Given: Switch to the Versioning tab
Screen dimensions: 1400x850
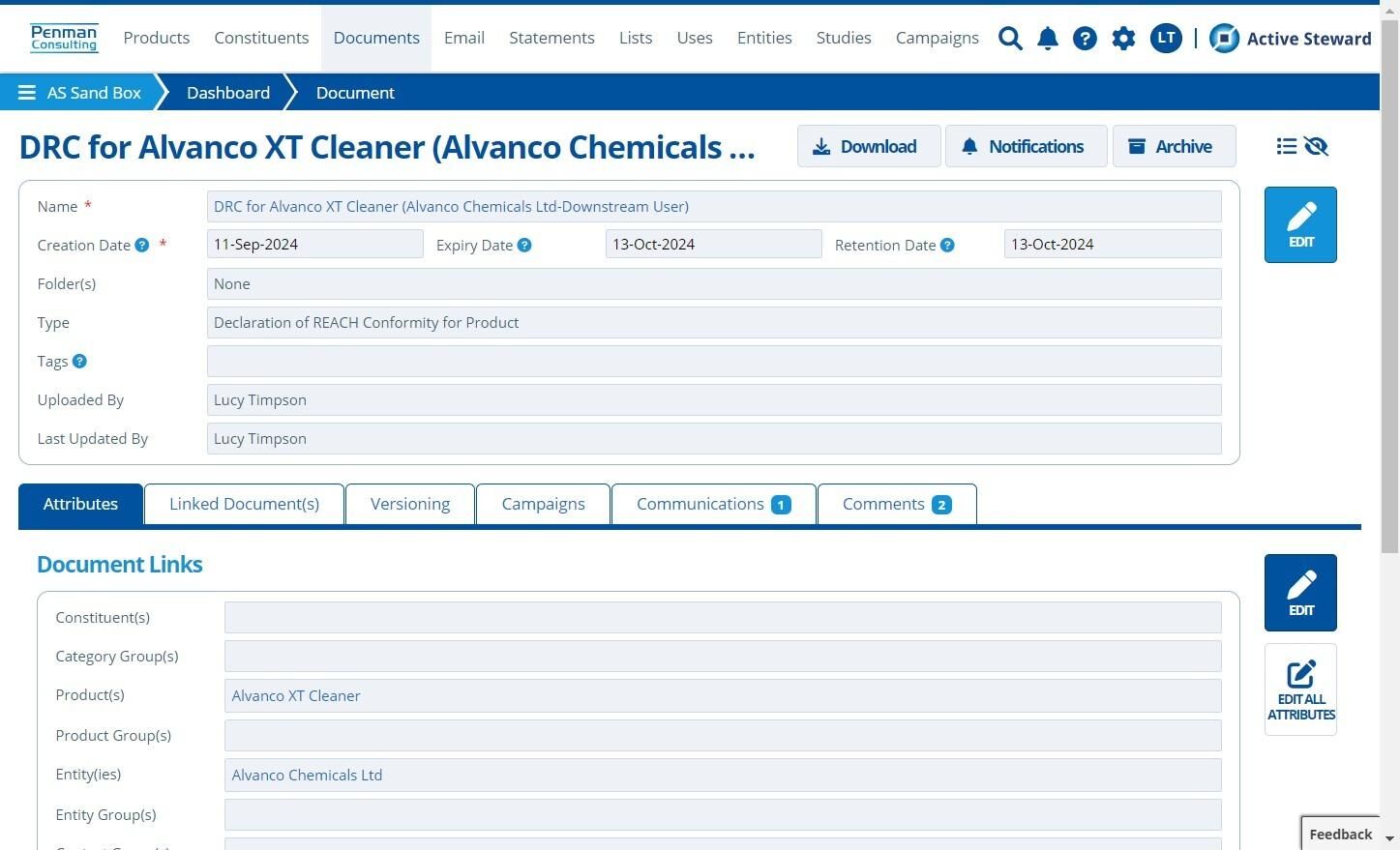Looking at the screenshot, I should click(410, 504).
